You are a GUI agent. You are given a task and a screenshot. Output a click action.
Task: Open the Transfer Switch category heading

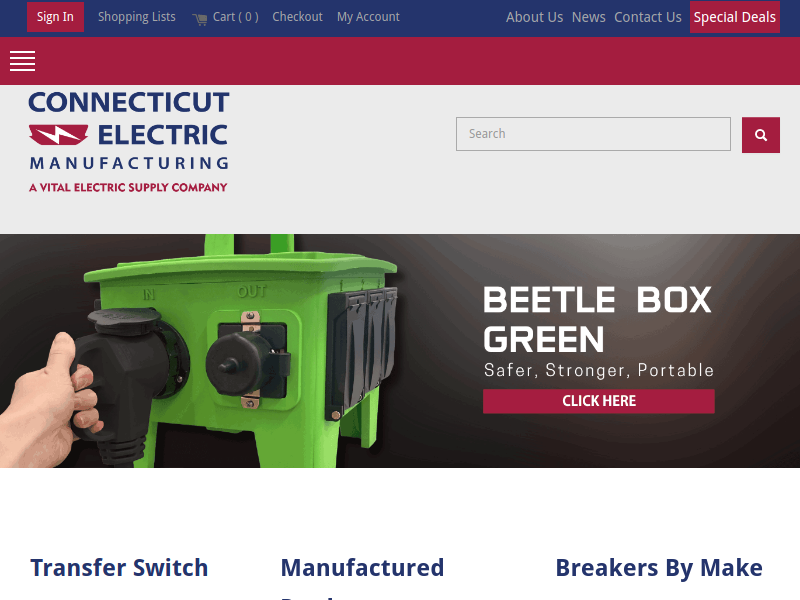click(x=119, y=568)
